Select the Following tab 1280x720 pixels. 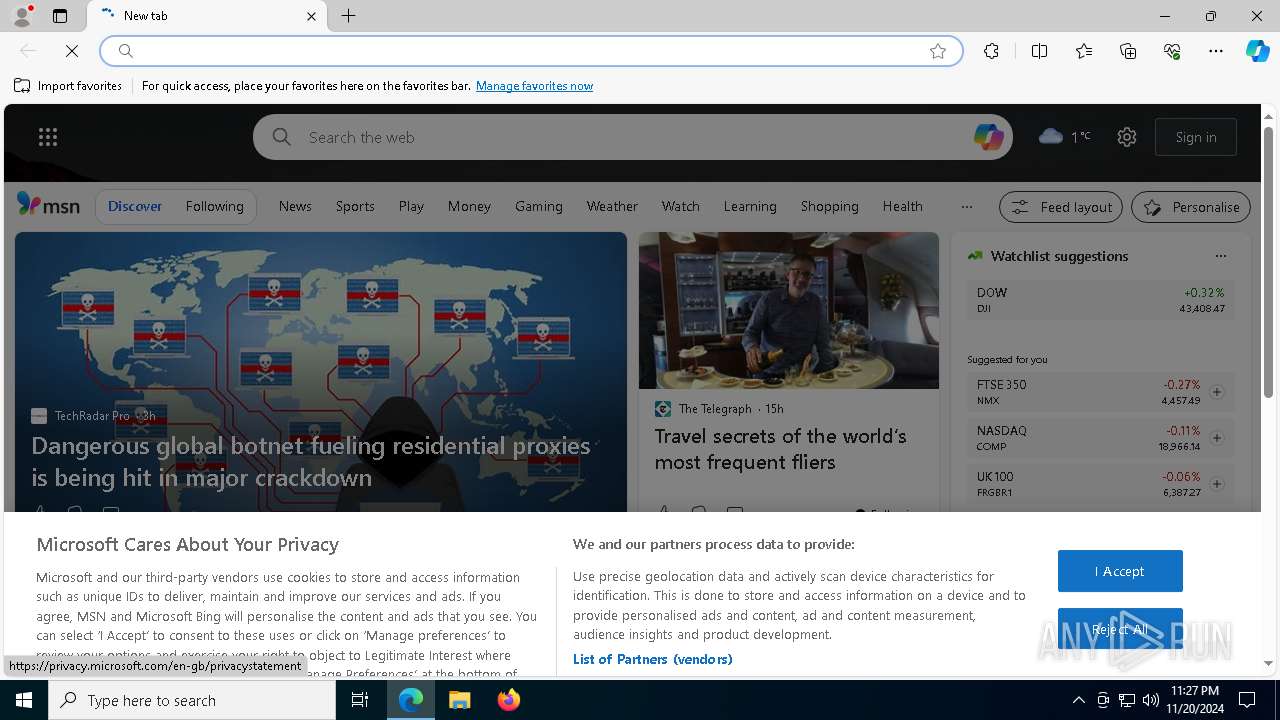(214, 206)
